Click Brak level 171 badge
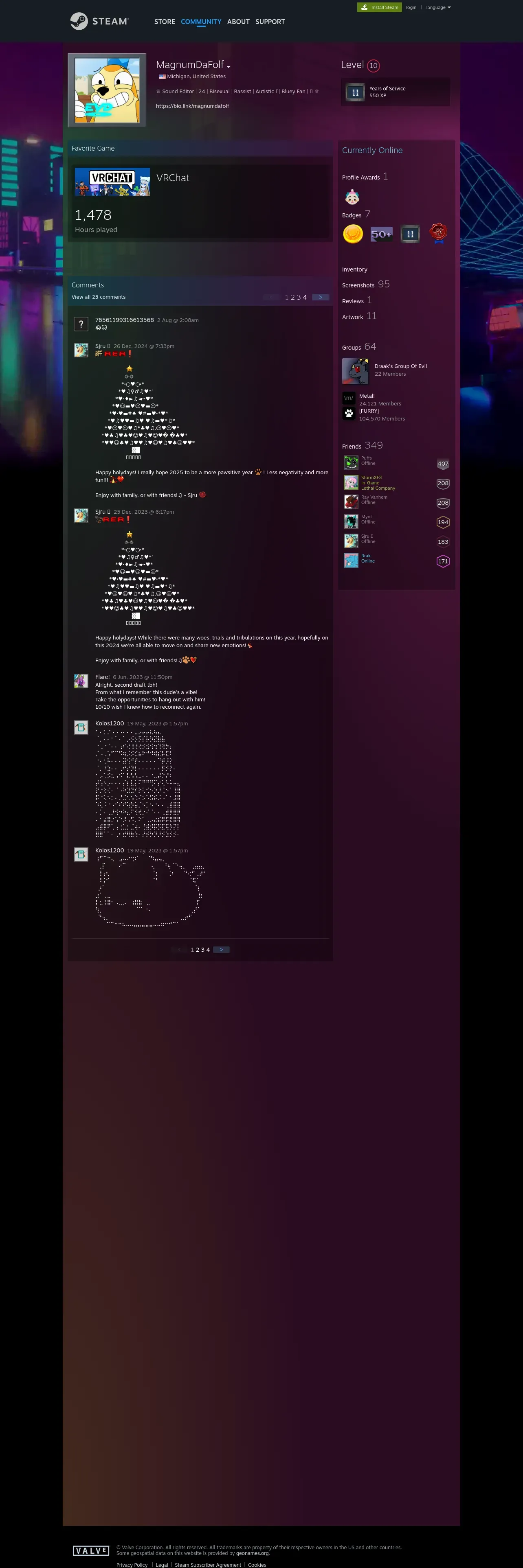Image resolution: width=523 pixels, height=1568 pixels. pyautogui.click(x=443, y=561)
